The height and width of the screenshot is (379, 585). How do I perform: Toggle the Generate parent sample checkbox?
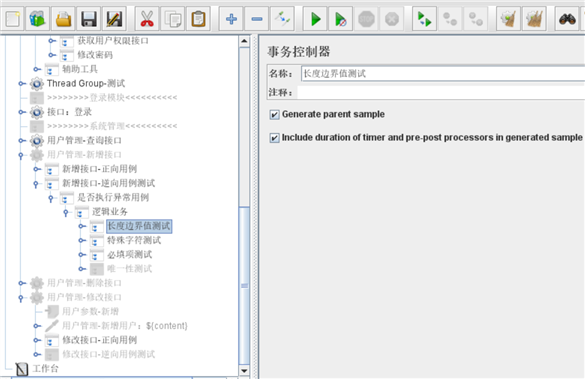click(x=274, y=115)
